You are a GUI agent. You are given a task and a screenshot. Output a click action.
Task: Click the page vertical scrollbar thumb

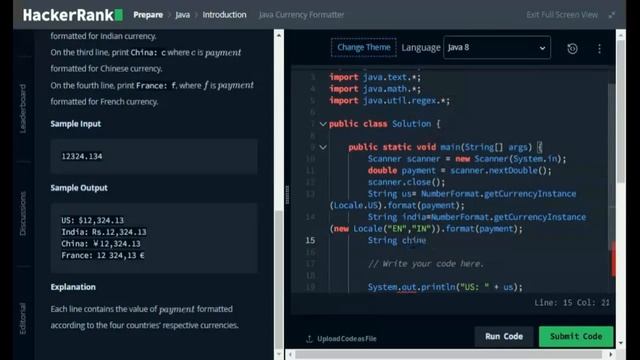click(621, 111)
